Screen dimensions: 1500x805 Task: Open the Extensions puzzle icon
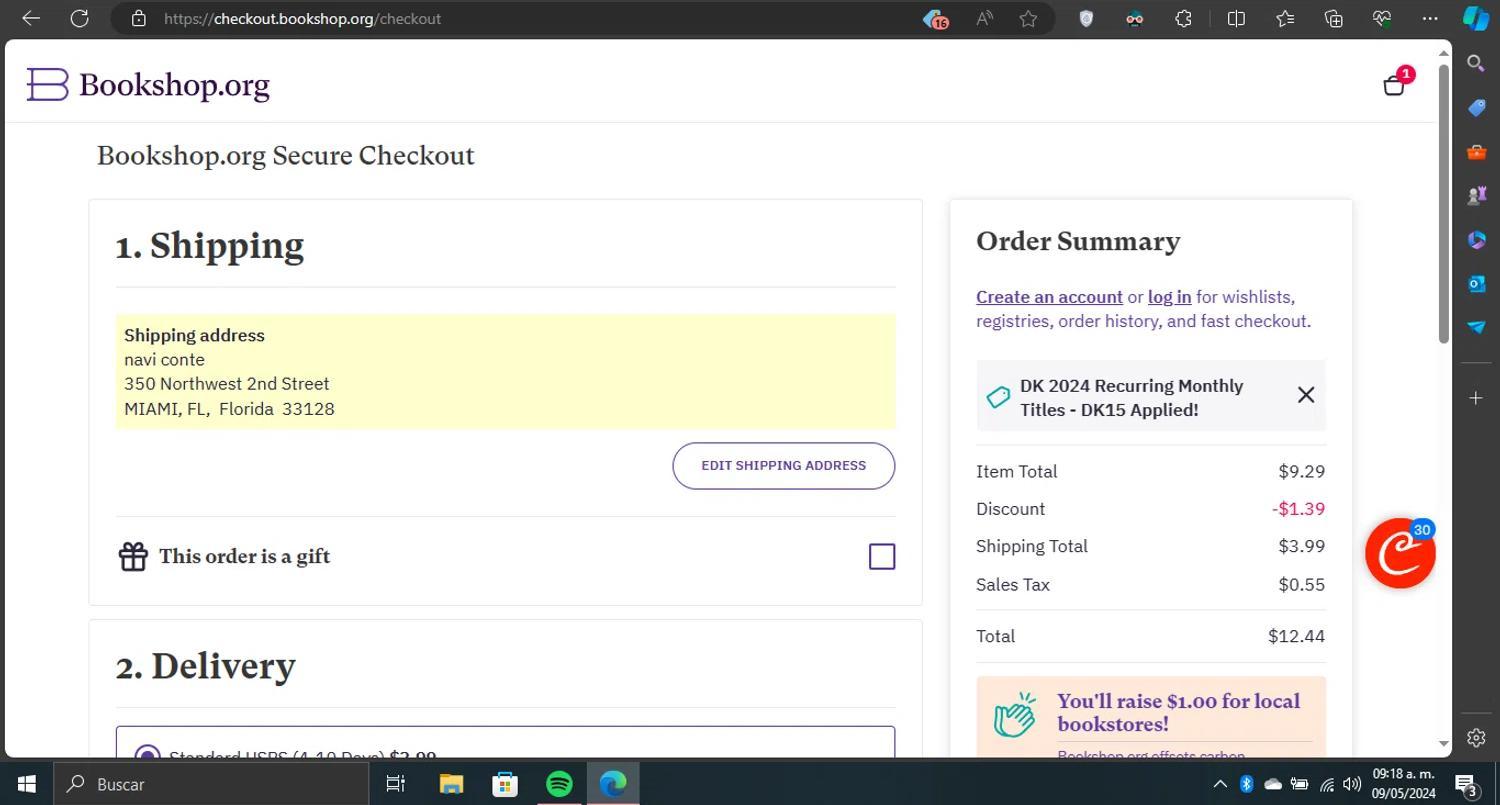tap(1183, 18)
